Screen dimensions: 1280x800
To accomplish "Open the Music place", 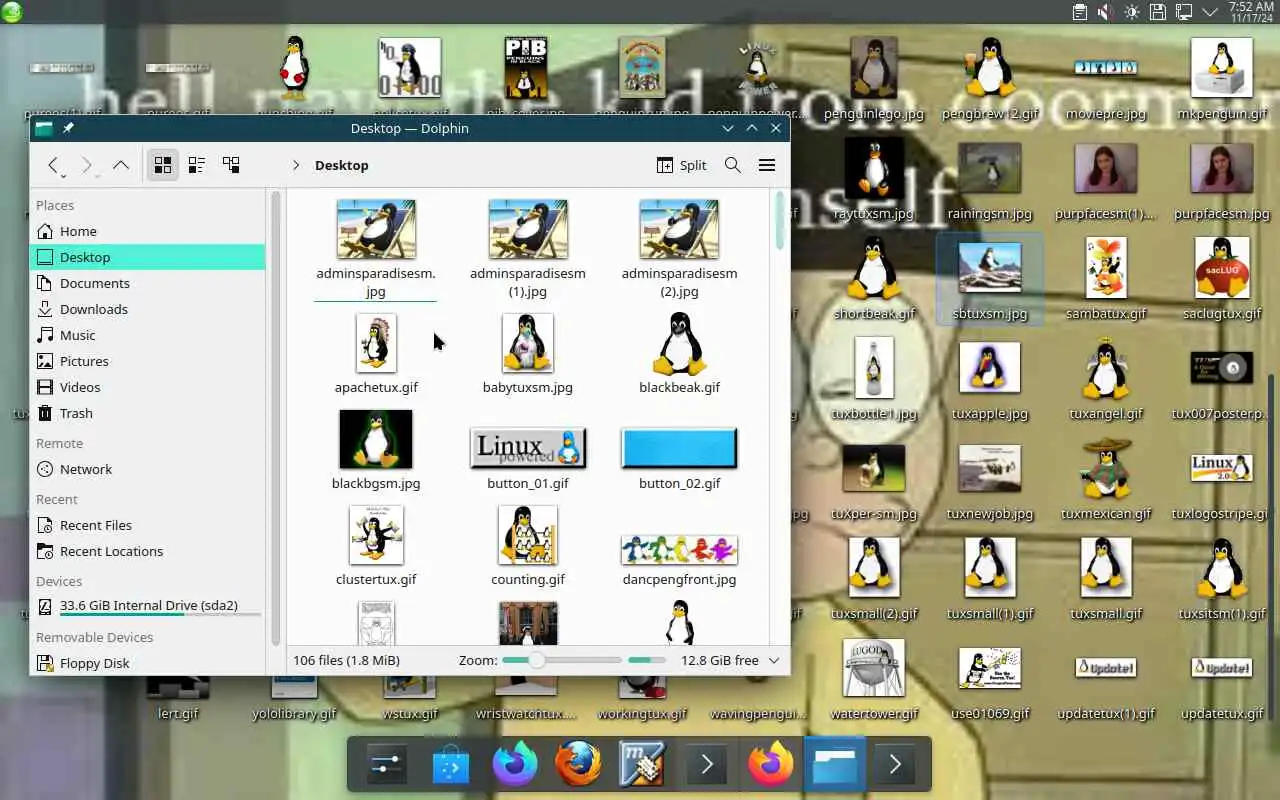I will pos(148,335).
